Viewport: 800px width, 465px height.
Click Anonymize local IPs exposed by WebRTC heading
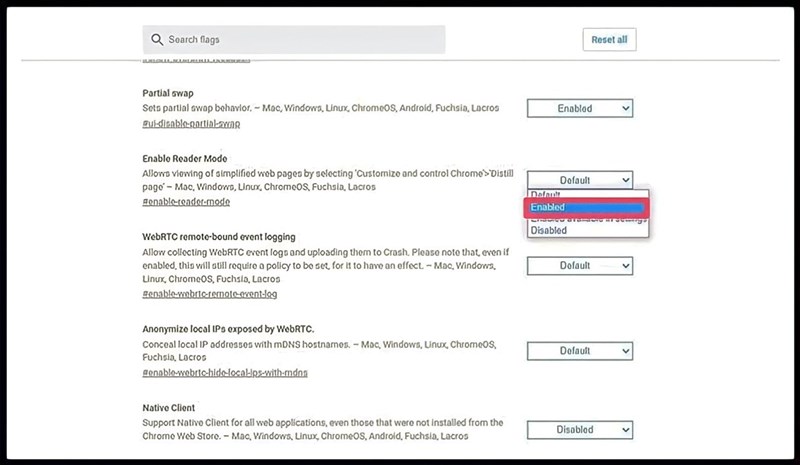pos(228,329)
